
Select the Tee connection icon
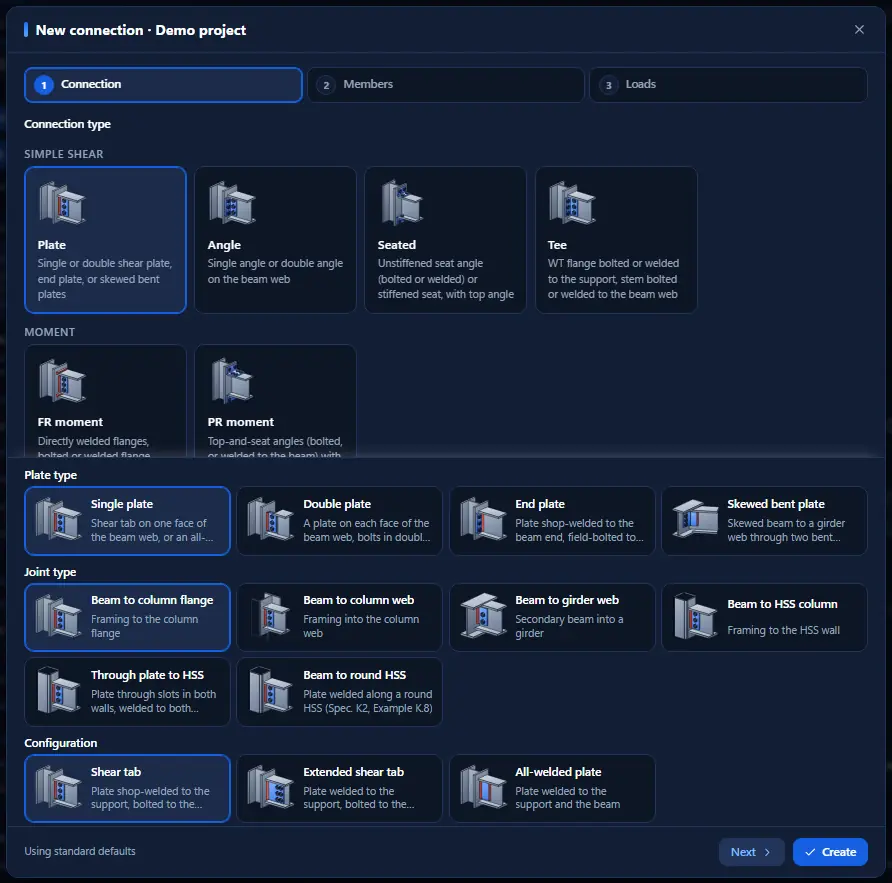point(572,203)
